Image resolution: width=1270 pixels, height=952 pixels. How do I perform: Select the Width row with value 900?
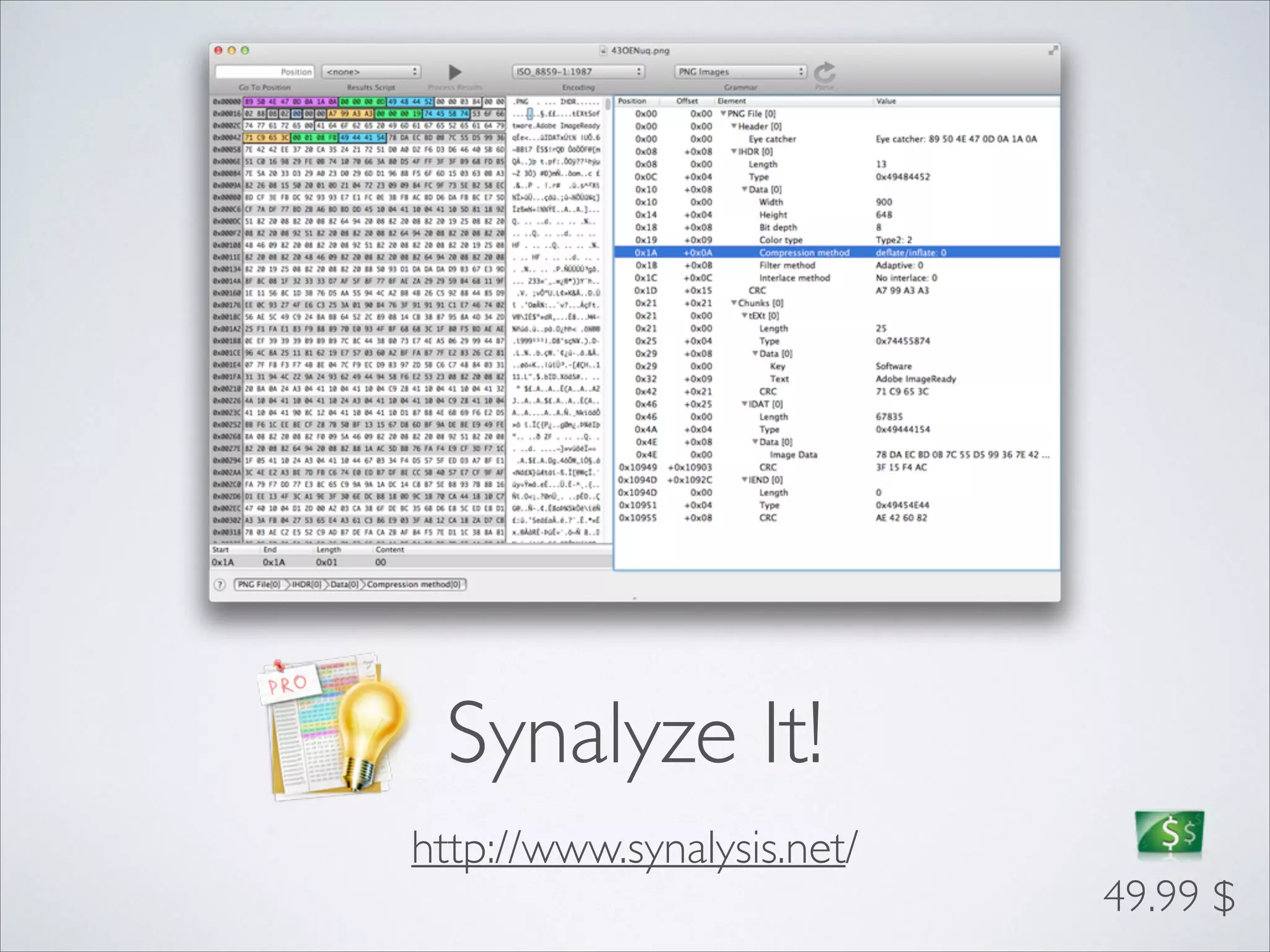click(x=837, y=202)
